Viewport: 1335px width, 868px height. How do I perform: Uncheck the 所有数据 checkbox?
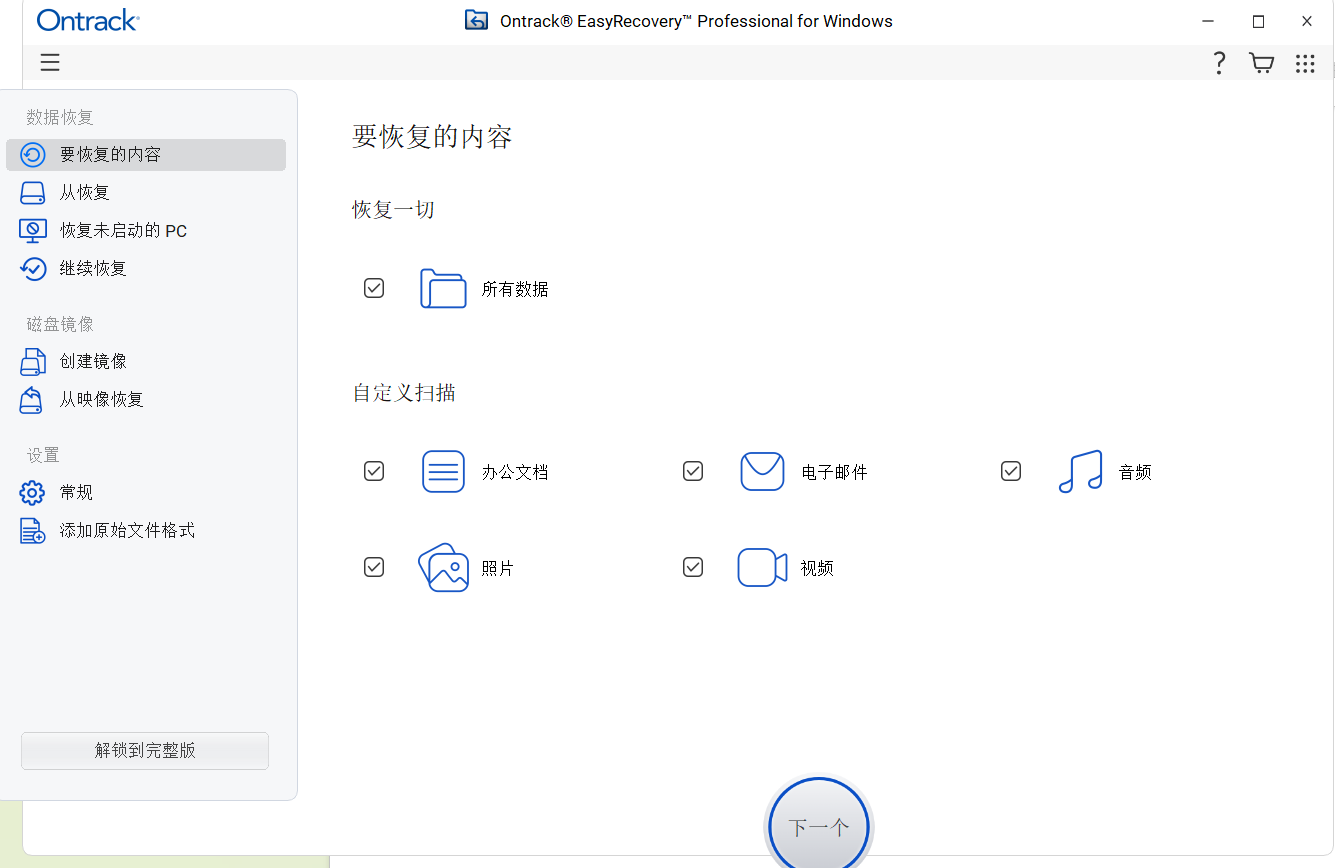(374, 288)
